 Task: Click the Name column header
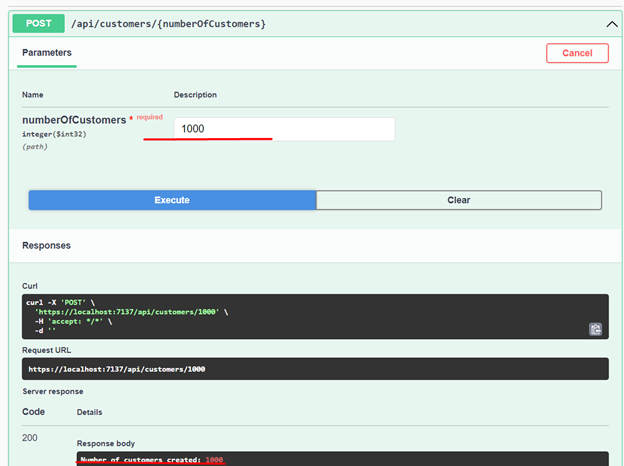click(34, 95)
